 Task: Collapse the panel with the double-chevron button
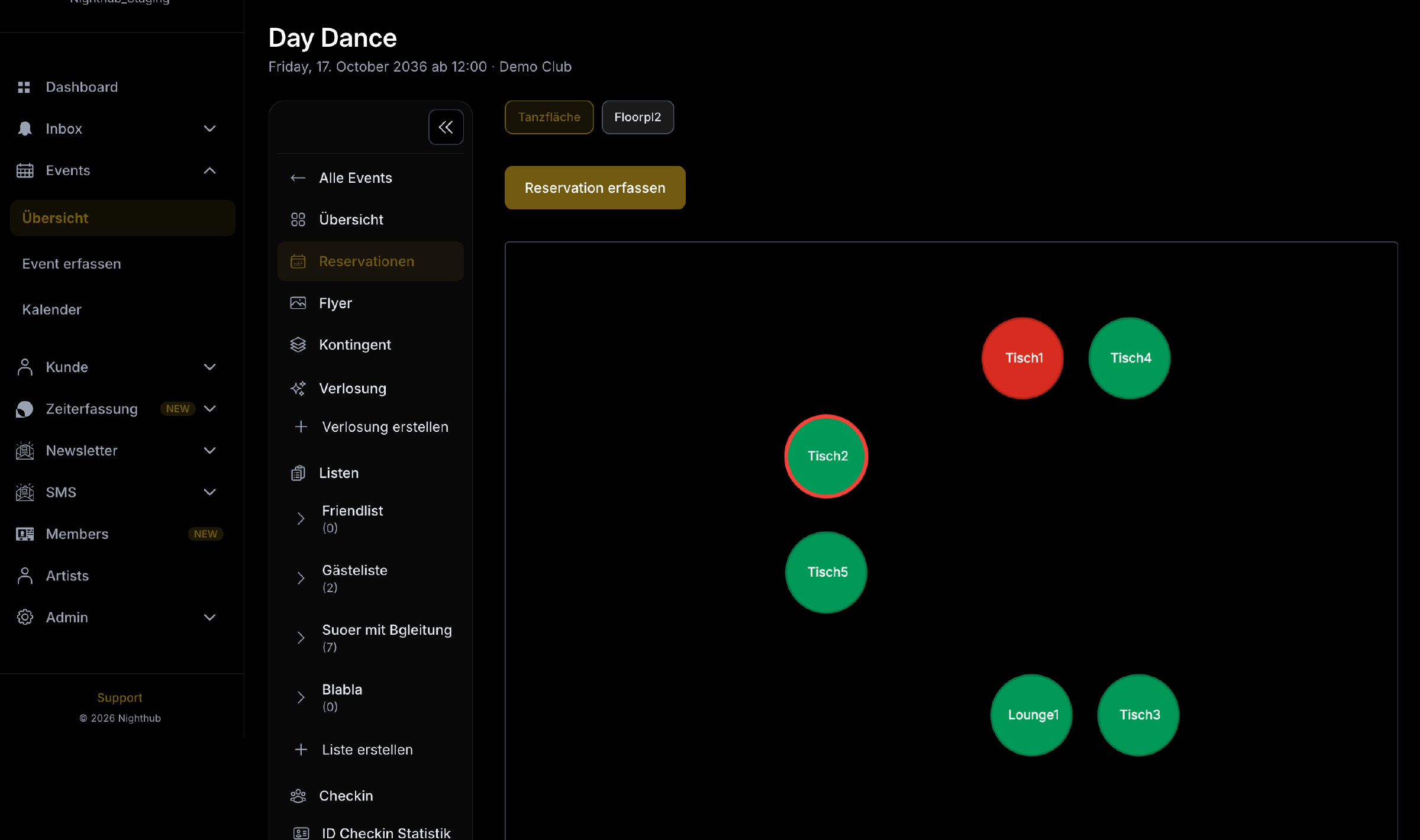tap(446, 127)
